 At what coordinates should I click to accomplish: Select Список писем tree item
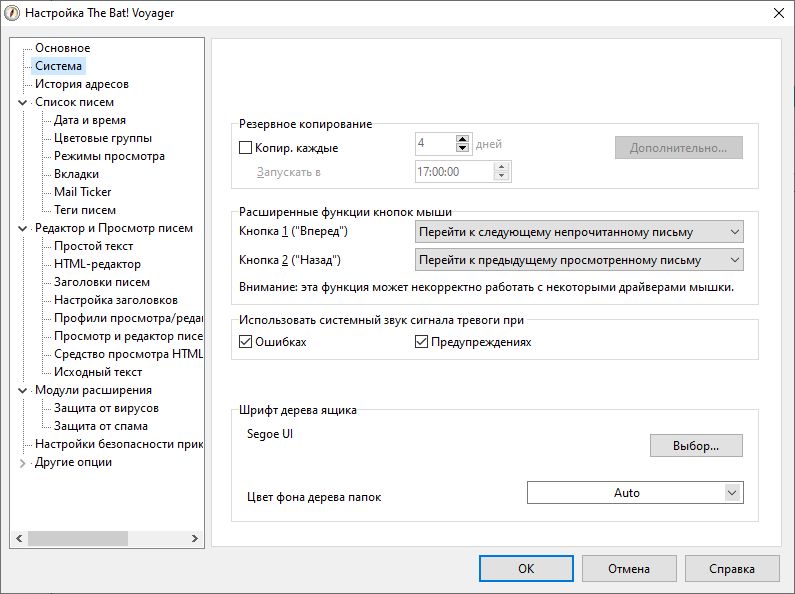(74, 102)
